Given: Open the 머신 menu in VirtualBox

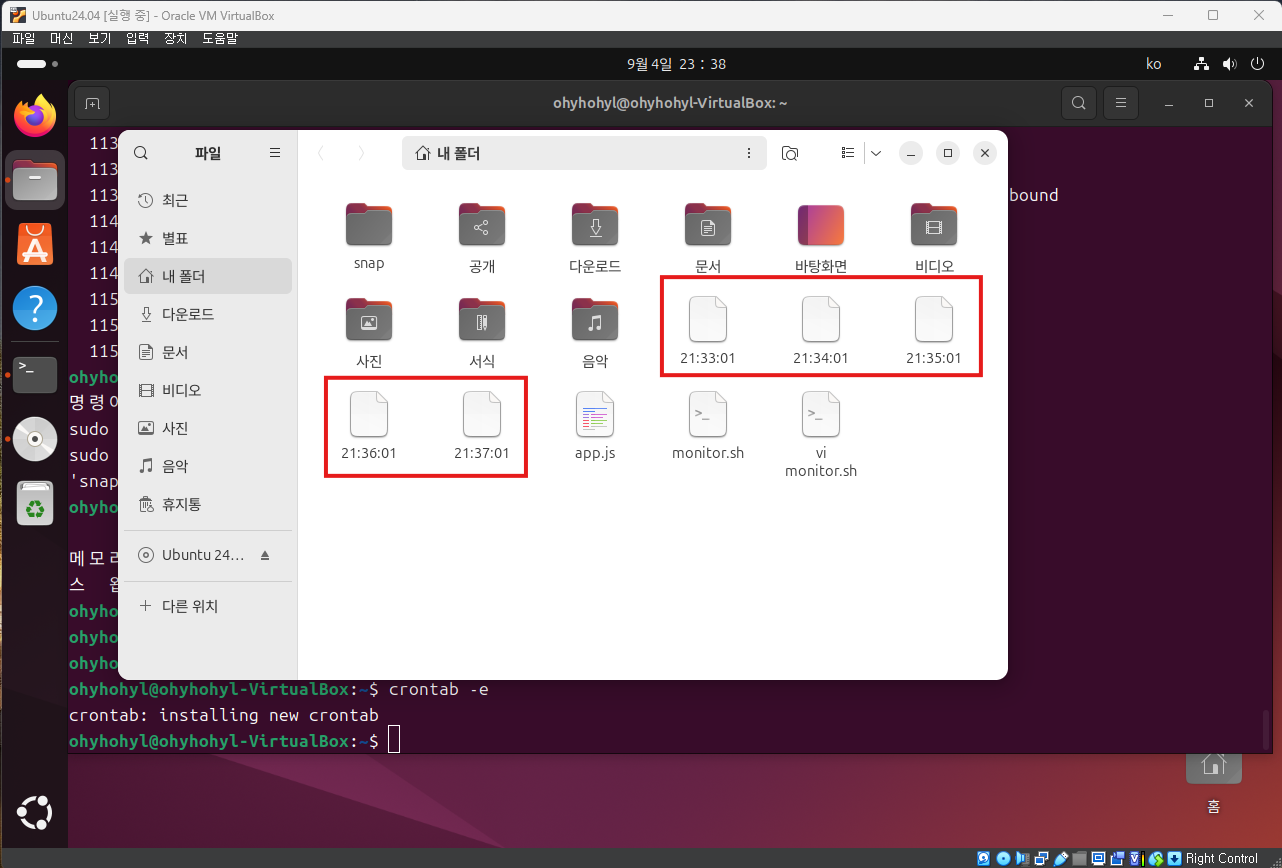Looking at the screenshot, I should (x=62, y=38).
